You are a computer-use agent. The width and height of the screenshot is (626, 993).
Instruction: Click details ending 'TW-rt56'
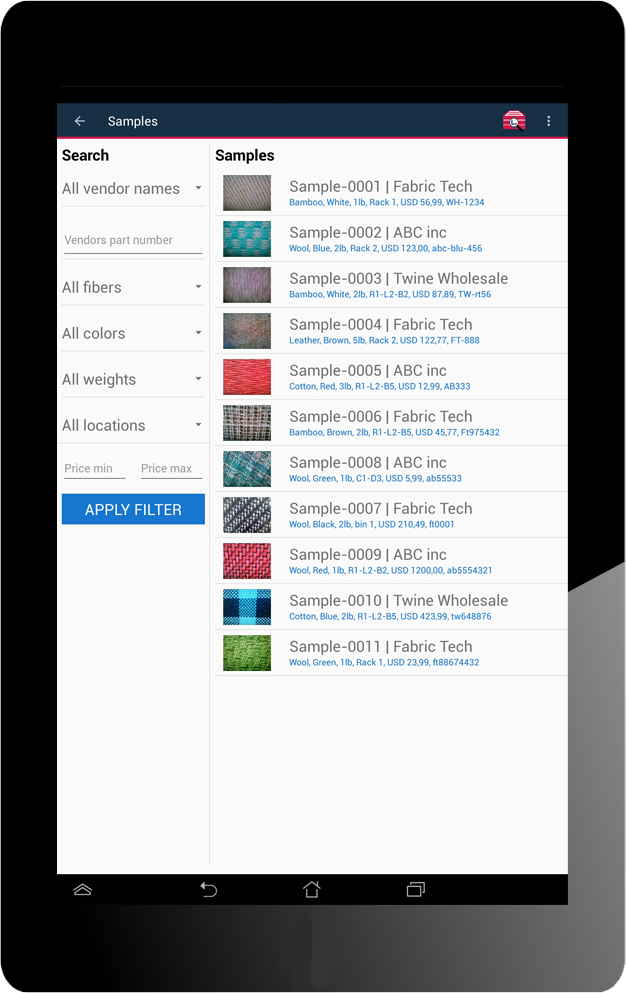tap(390, 294)
